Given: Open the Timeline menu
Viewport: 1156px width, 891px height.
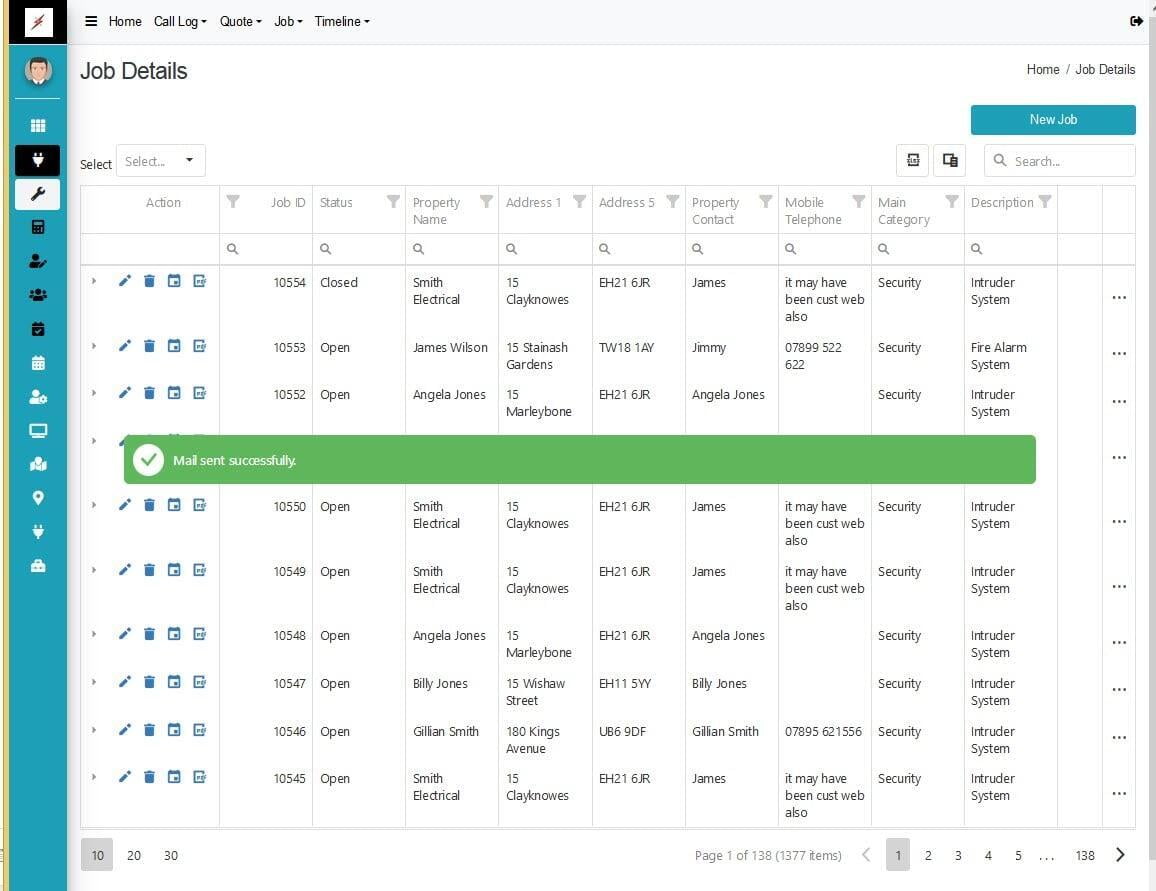Looking at the screenshot, I should (x=341, y=21).
